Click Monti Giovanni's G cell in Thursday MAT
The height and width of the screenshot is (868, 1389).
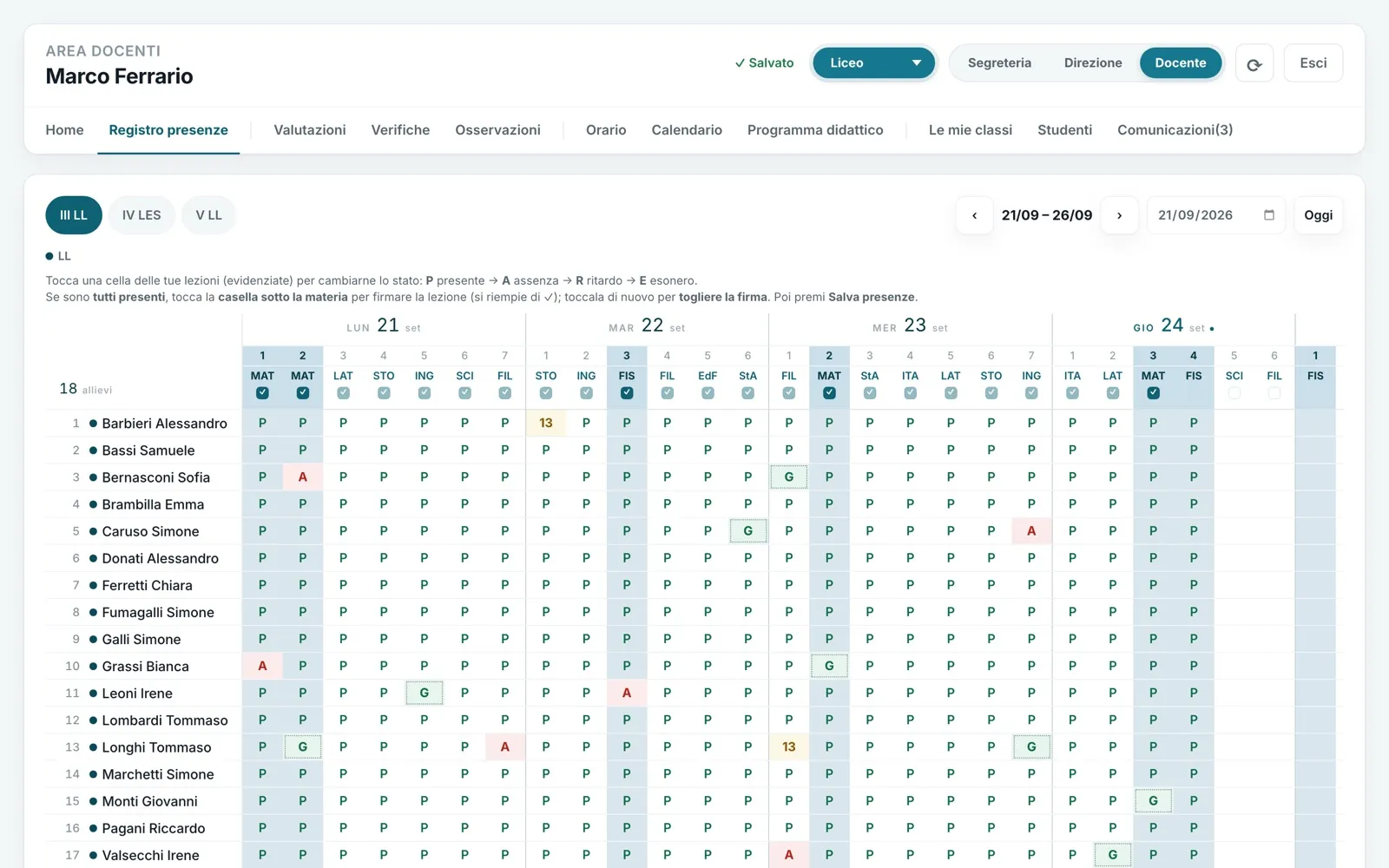1153,800
